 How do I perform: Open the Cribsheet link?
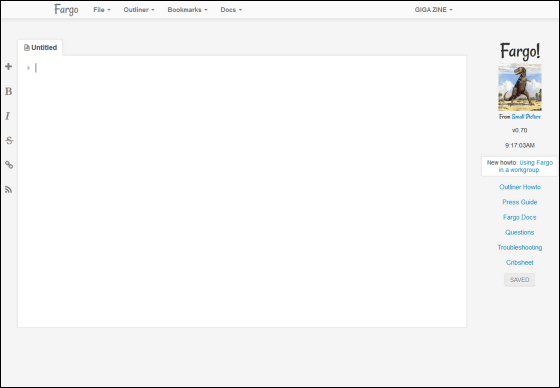[x=520, y=263]
